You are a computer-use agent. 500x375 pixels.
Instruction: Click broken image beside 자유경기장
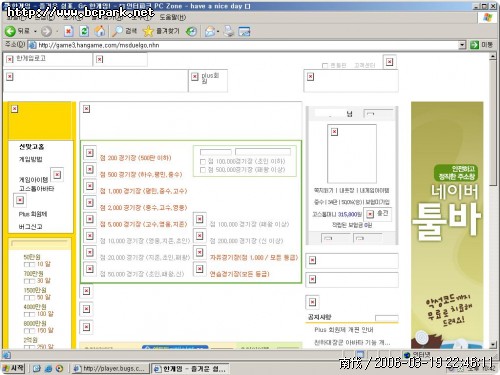click(x=199, y=252)
